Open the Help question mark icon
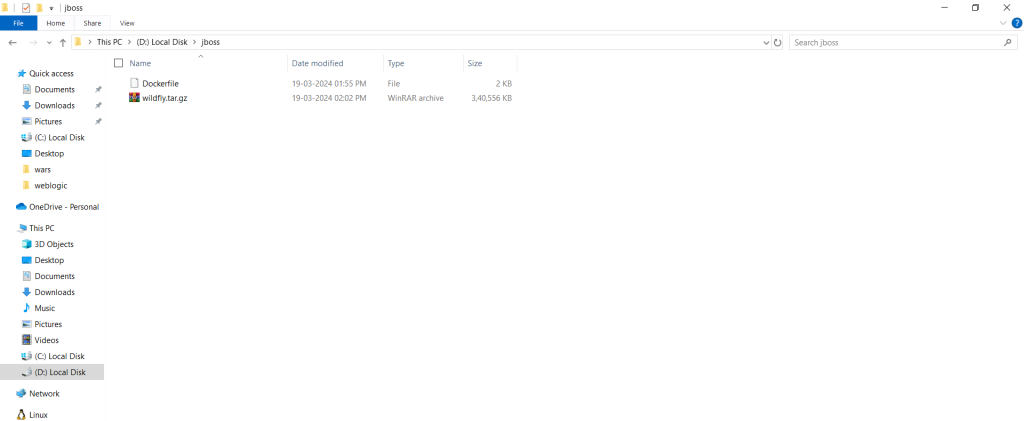 pos(1016,23)
